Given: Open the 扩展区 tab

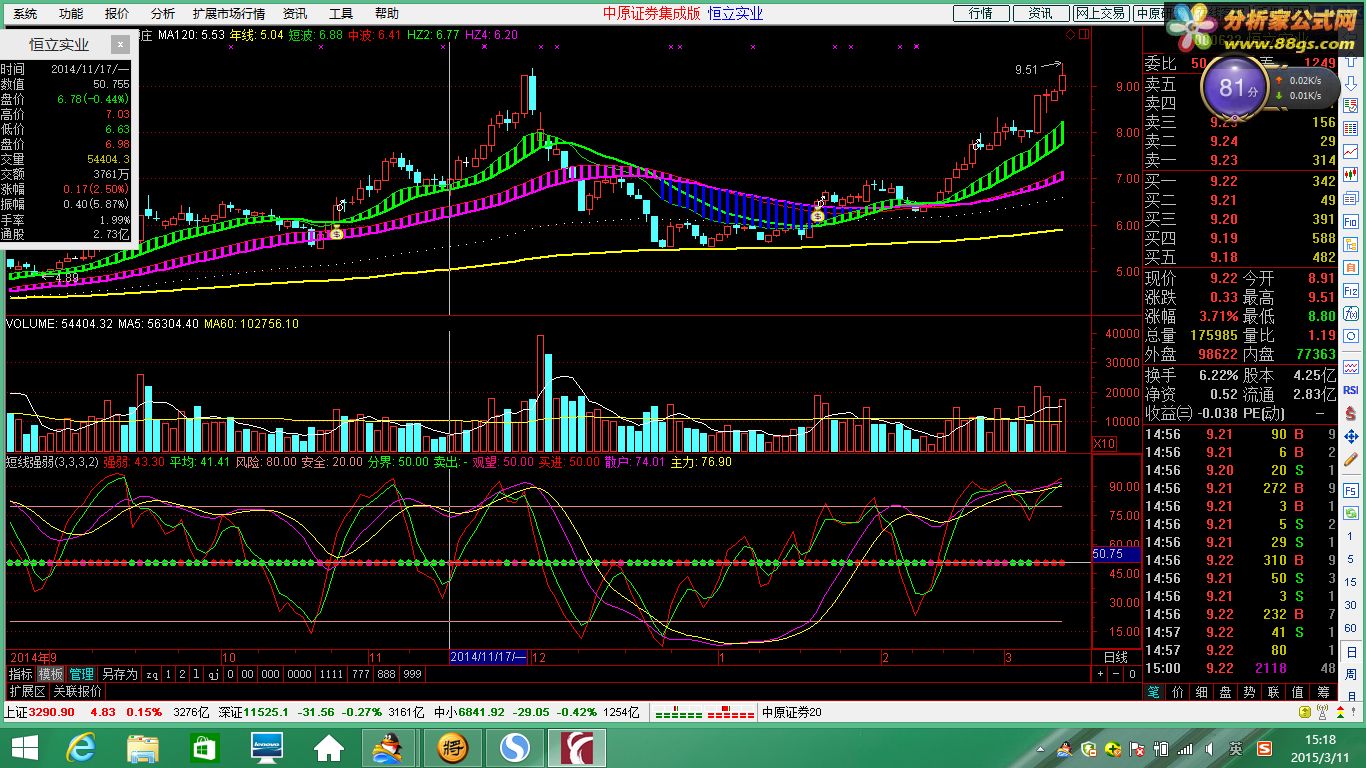Looking at the screenshot, I should (27, 691).
